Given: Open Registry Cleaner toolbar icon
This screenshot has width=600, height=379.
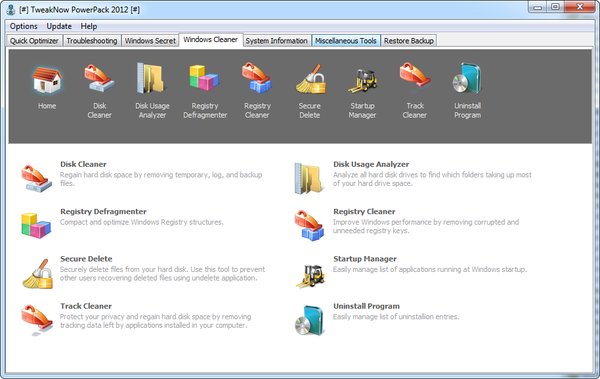Looking at the screenshot, I should (257, 78).
